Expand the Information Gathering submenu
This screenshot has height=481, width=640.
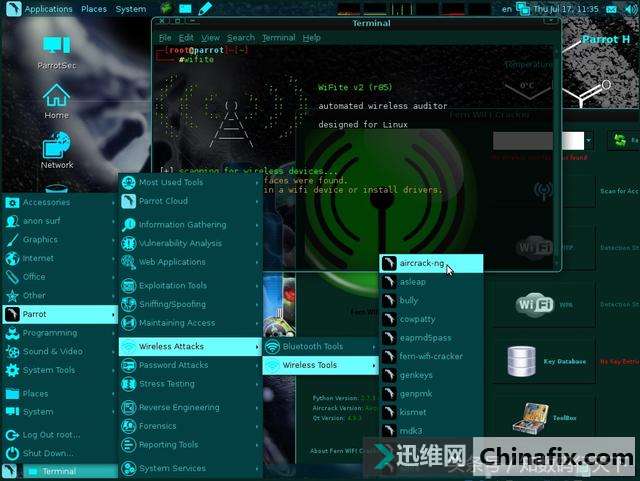[x=182, y=225]
